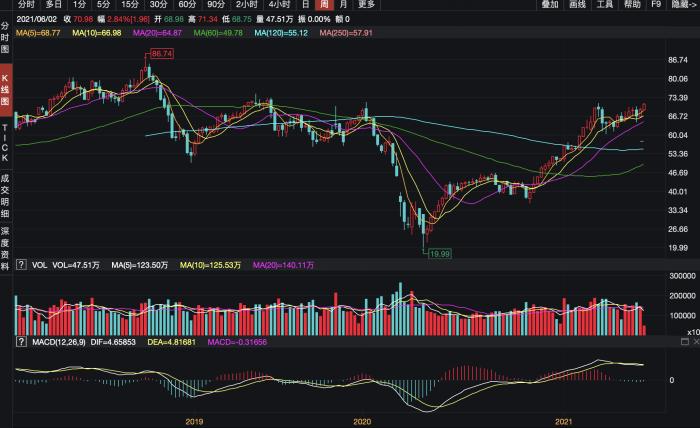700x428 pixels.
Task: Click the 画线 draw line button
Action: pos(577,5)
